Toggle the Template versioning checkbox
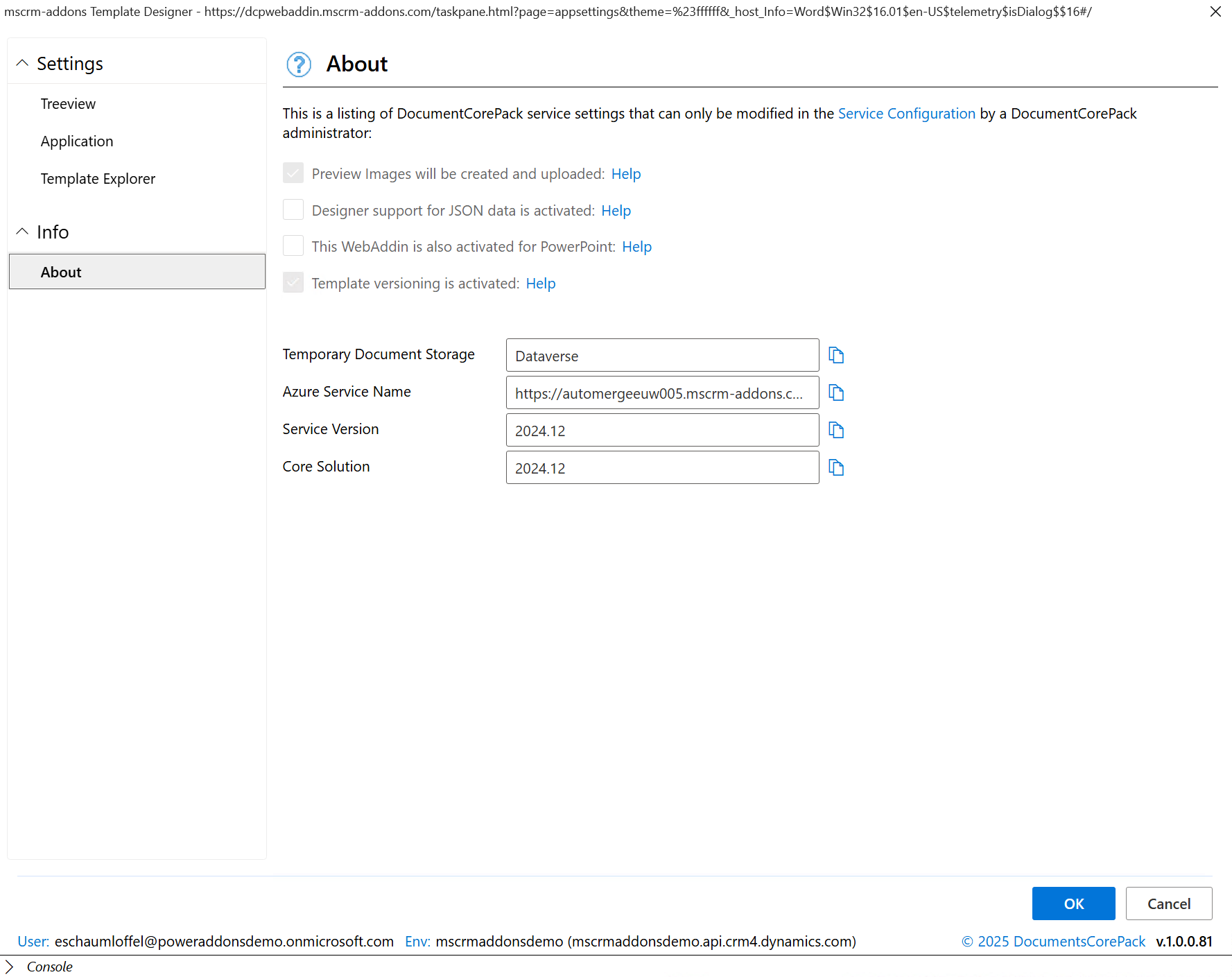 (x=293, y=283)
